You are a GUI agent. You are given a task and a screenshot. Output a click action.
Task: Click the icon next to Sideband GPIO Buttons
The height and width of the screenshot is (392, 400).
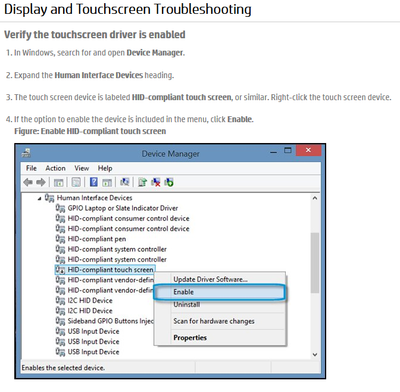(x=60, y=321)
